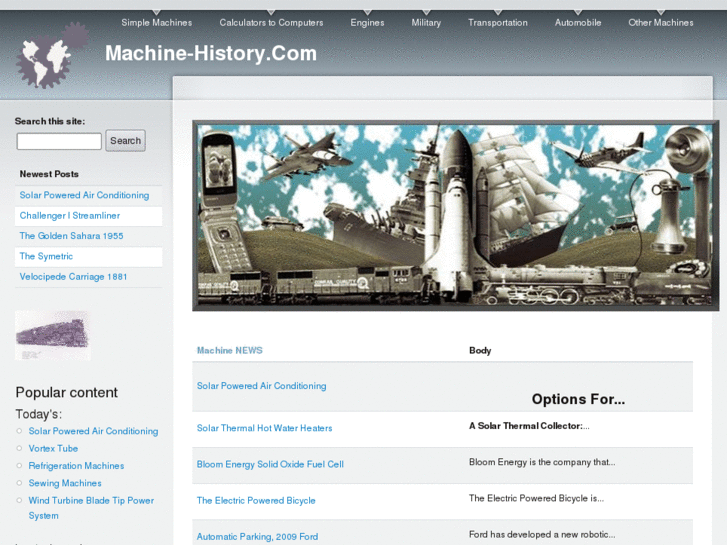Image resolution: width=727 pixels, height=545 pixels.
Task: Click the Machine-History.Com site title
Action: (x=211, y=53)
